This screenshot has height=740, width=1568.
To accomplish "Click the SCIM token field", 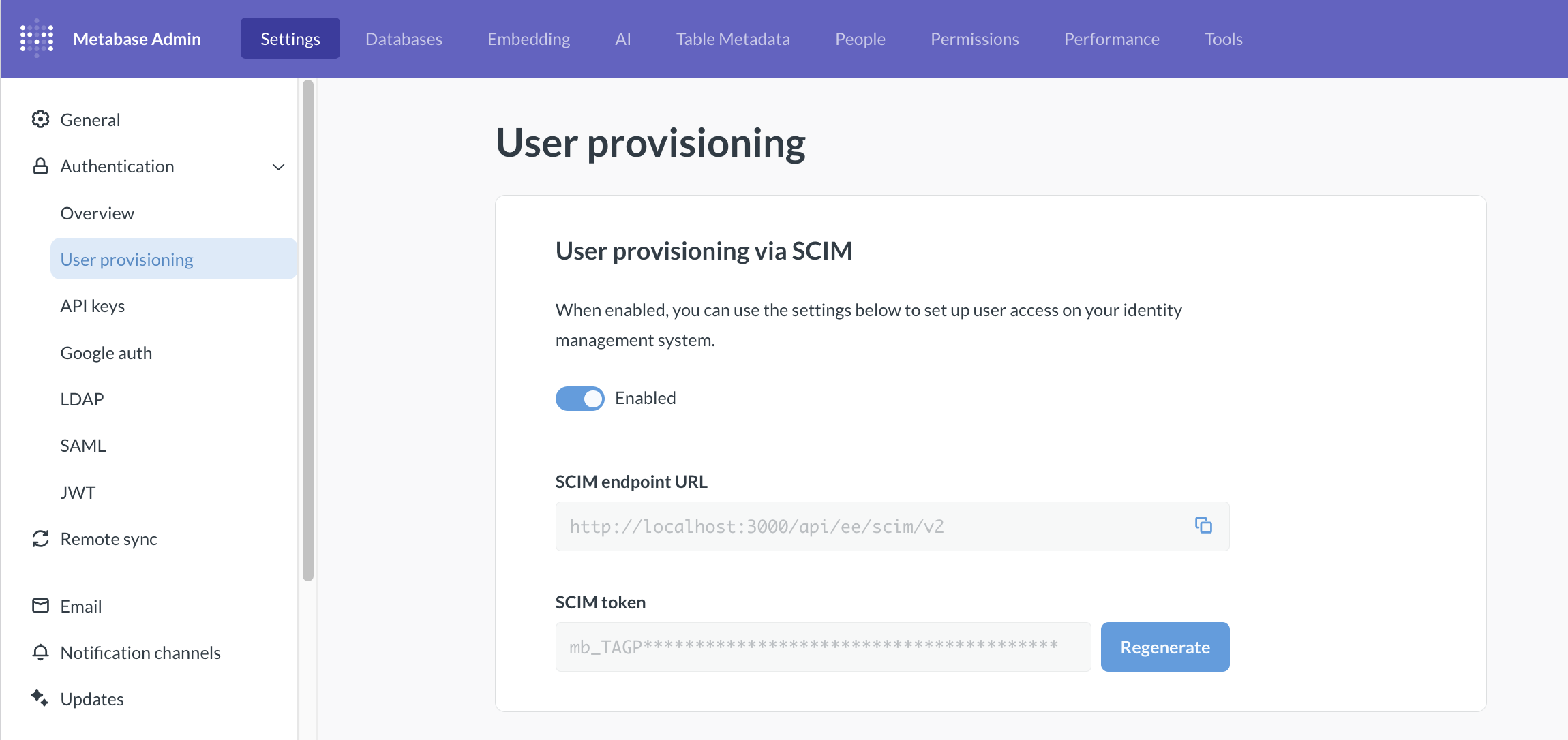I will pyautogui.click(x=823, y=647).
